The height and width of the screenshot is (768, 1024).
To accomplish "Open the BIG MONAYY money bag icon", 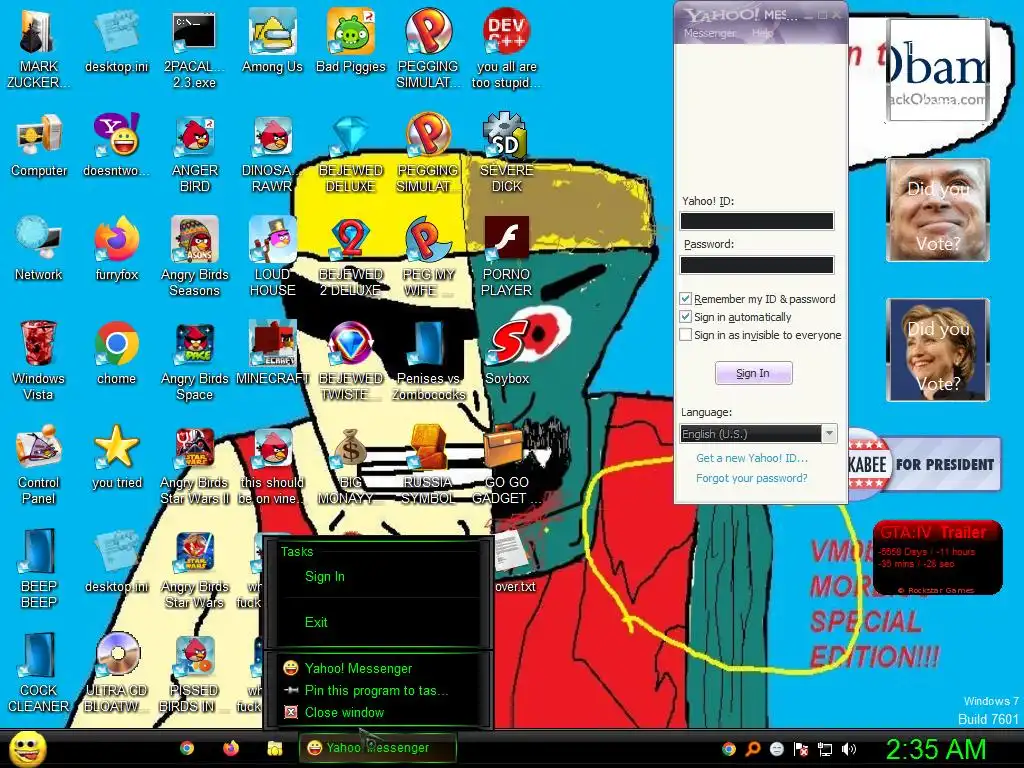I will [x=351, y=465].
